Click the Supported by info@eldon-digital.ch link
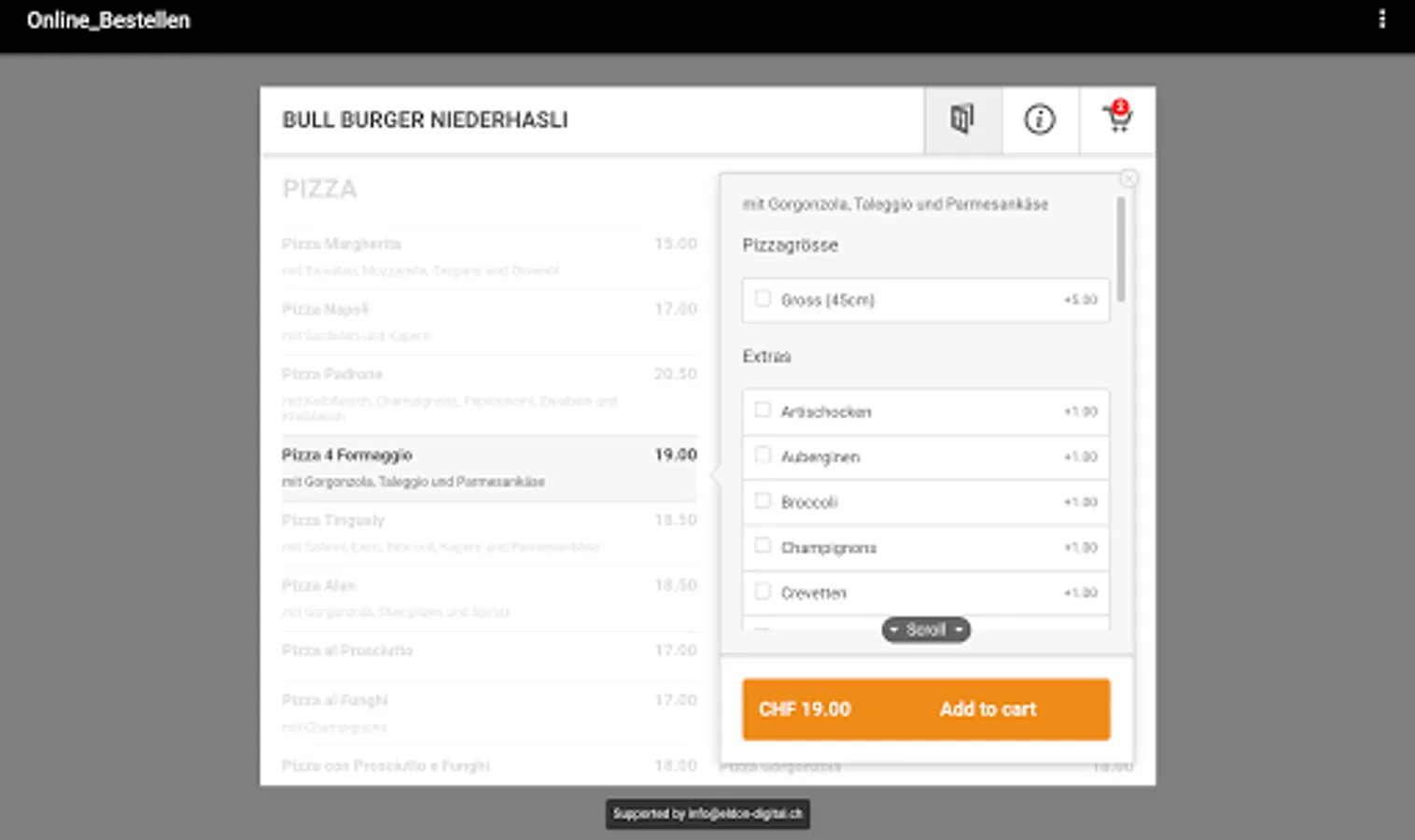Image resolution: width=1415 pixels, height=840 pixels. click(x=707, y=814)
